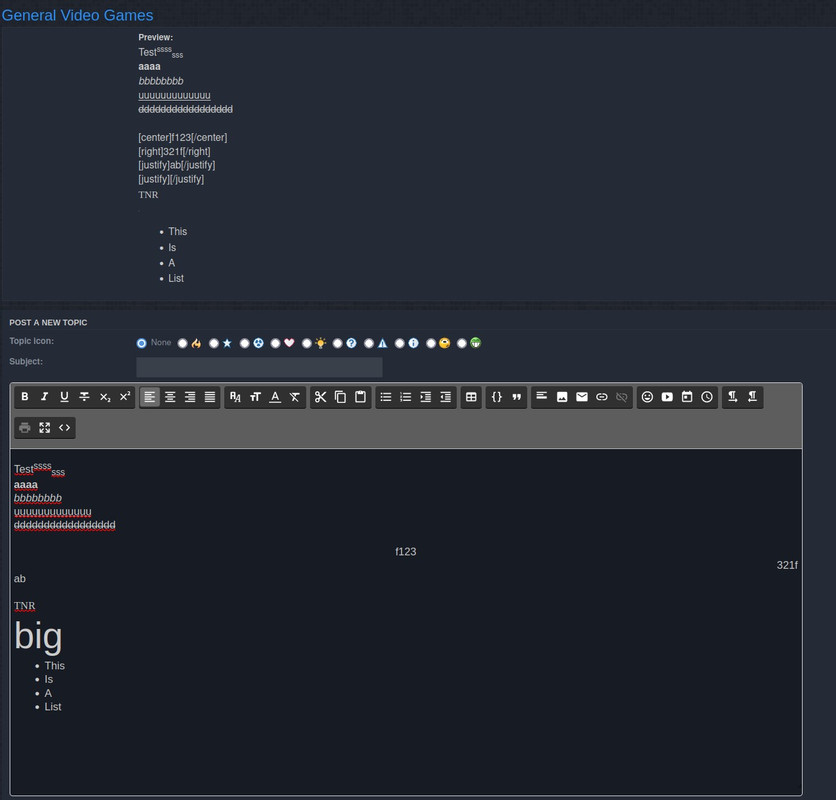This screenshot has height=800, width=836.
Task: Copy the selected text
Action: [x=340, y=397]
